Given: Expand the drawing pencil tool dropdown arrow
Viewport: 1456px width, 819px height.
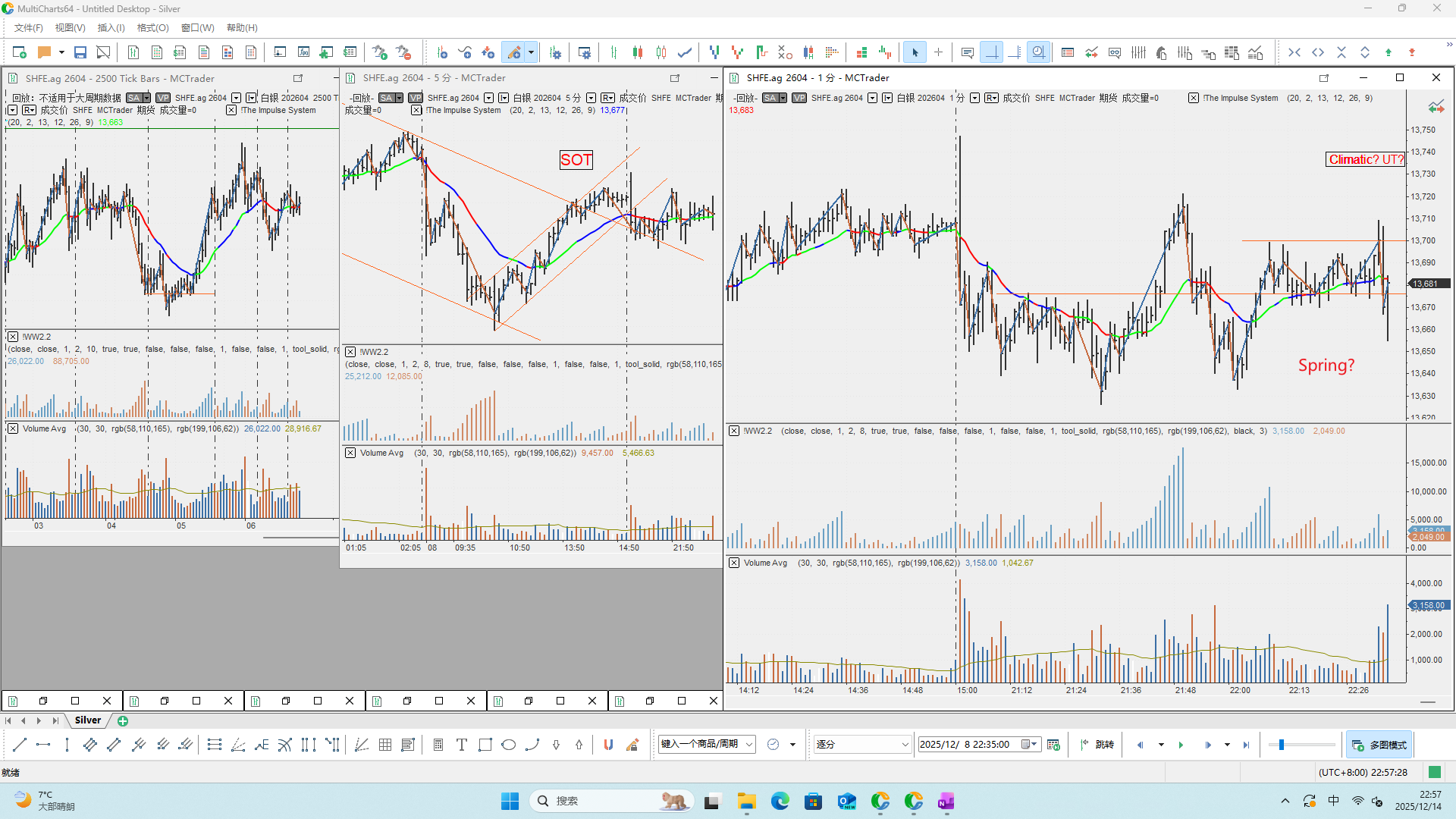Looking at the screenshot, I should click(x=531, y=52).
